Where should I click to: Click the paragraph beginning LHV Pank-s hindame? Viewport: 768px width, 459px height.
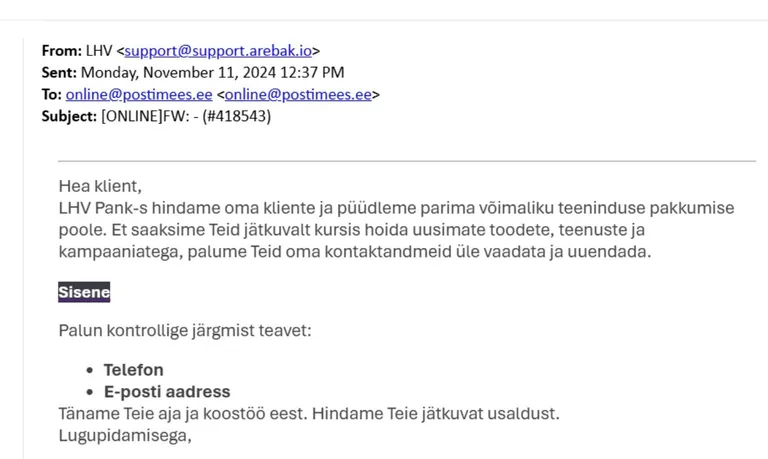click(396, 230)
